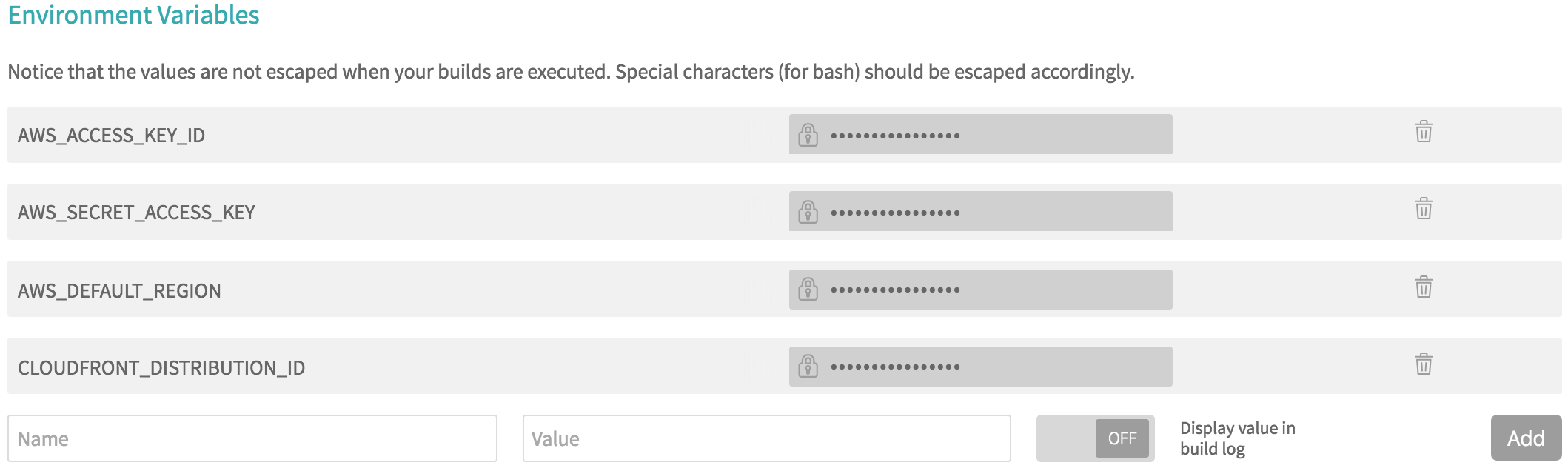The image size is (1568, 471).
Task: Click the AWS_DEFAULT_REGION variable name
Action: click(120, 290)
